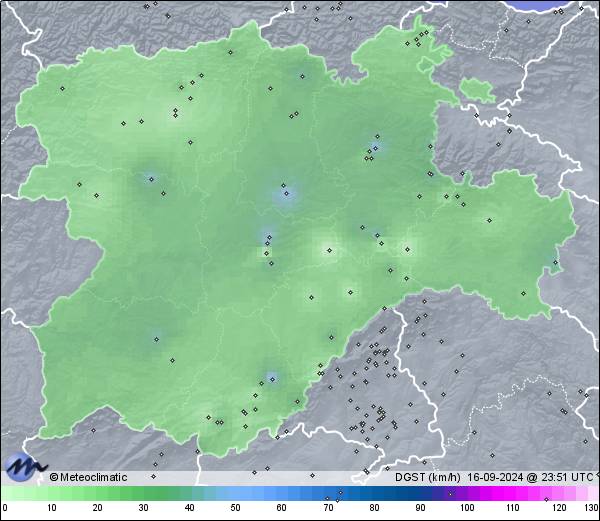Click the 80 label on the scale

point(374,508)
